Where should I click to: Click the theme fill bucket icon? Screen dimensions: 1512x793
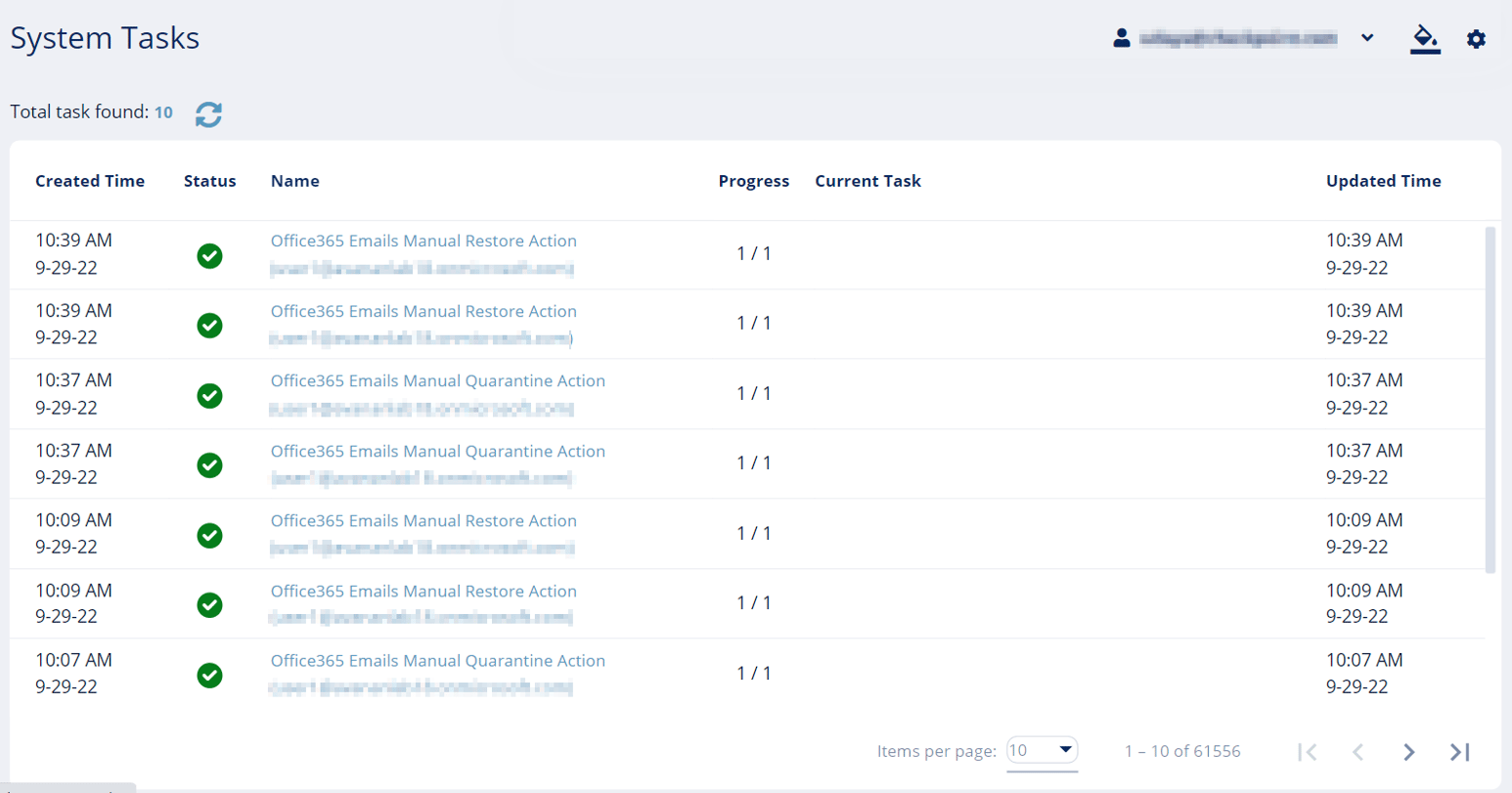pyautogui.click(x=1425, y=39)
